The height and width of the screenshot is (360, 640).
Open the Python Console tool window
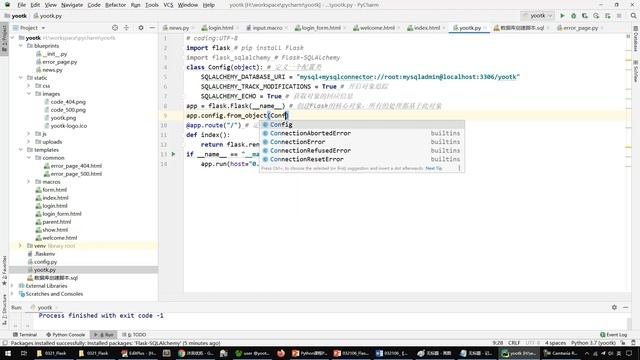coord(65,335)
